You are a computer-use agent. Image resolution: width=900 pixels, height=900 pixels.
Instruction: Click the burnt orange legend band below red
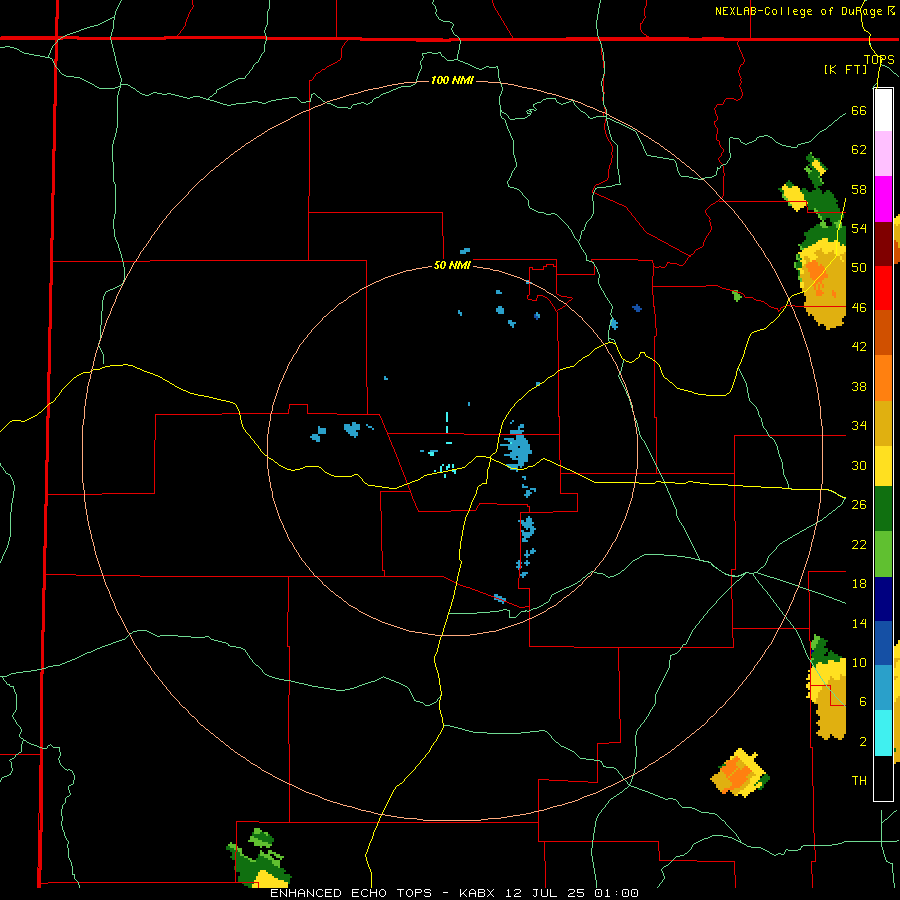click(883, 332)
